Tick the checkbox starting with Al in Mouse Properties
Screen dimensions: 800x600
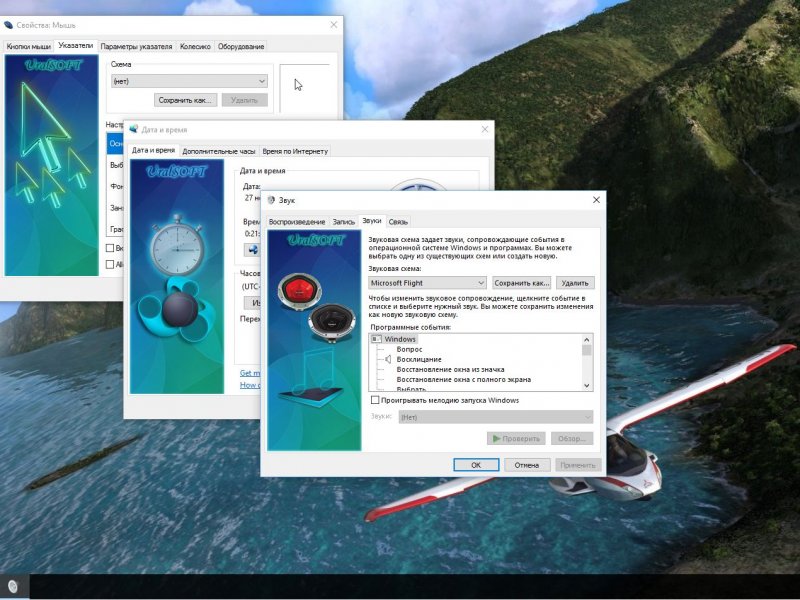pyautogui.click(x=110, y=264)
